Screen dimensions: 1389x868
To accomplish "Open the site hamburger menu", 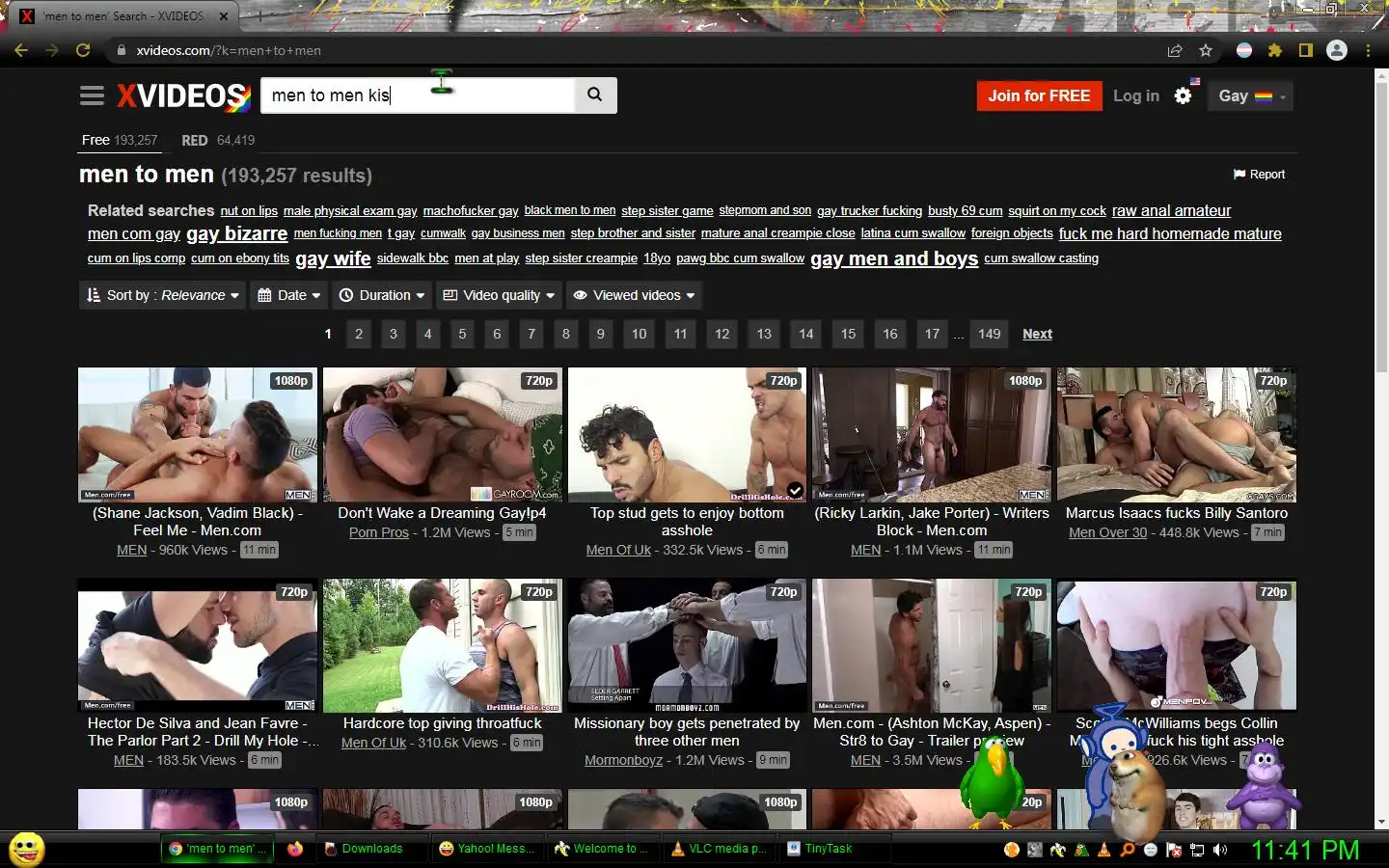I will click(x=92, y=95).
